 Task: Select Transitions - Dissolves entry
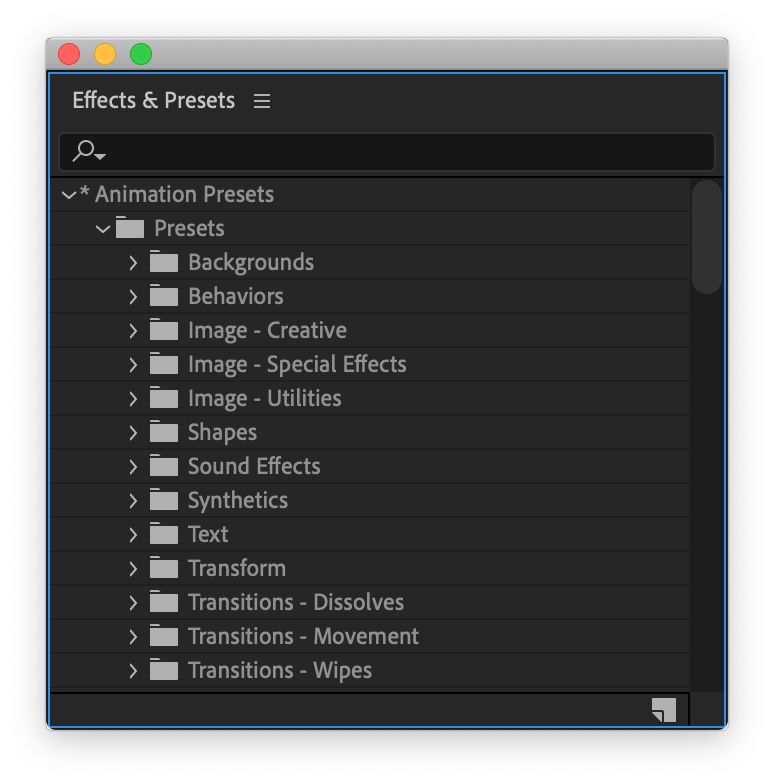pyautogui.click(x=296, y=602)
